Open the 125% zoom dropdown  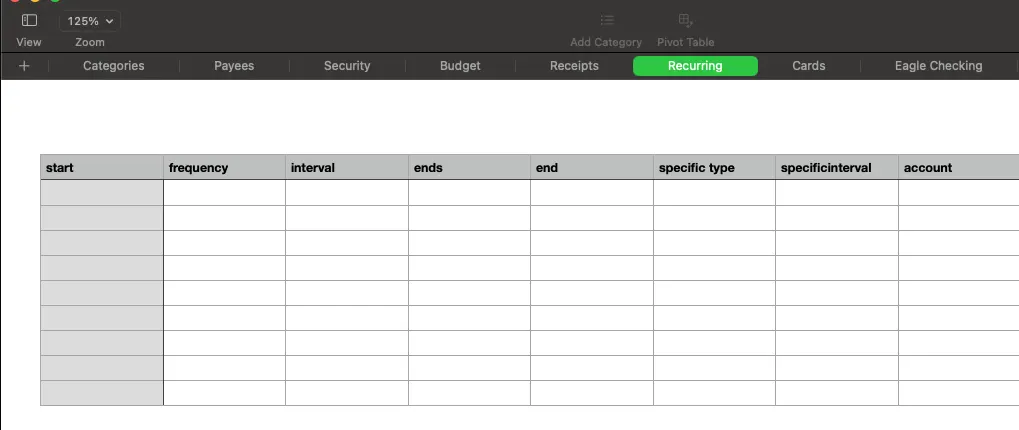click(90, 20)
